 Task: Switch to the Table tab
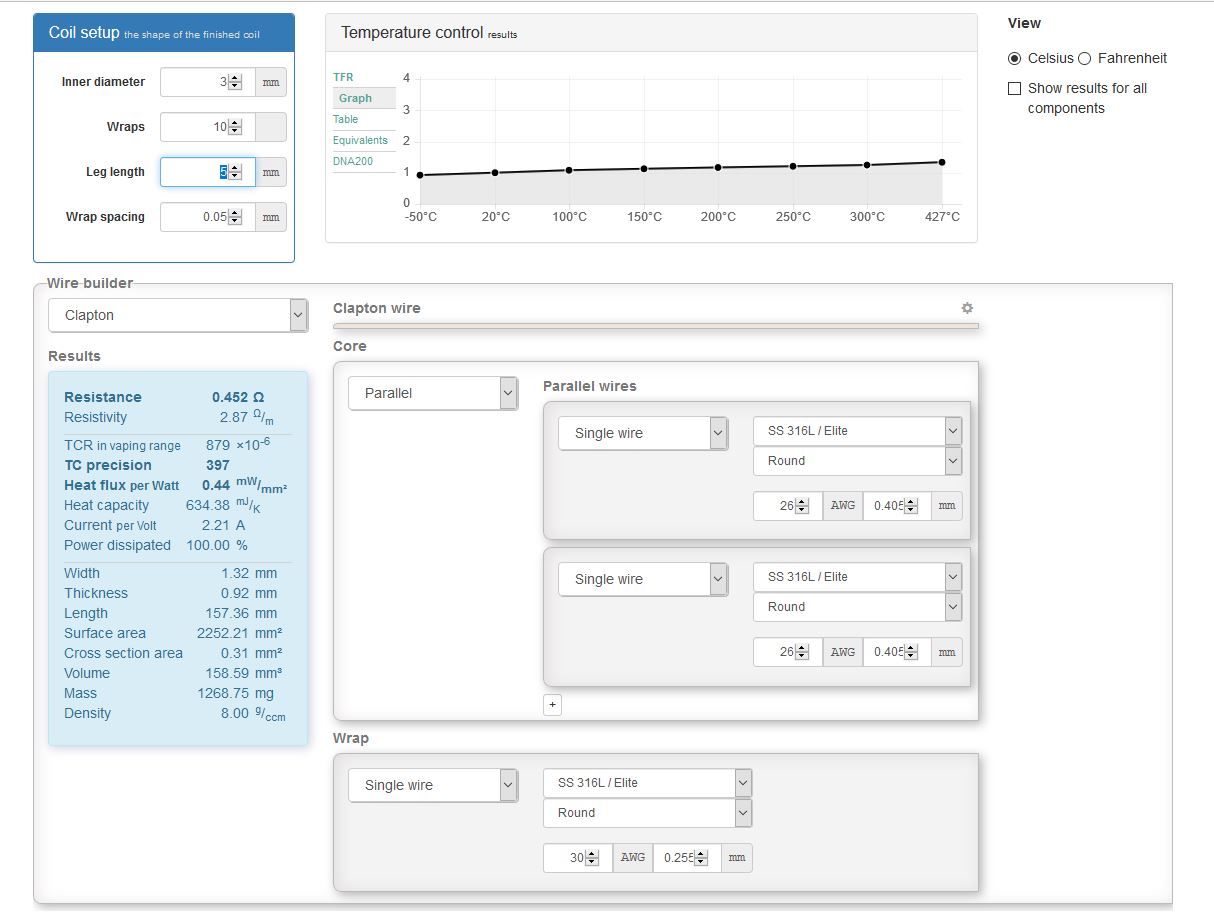coord(345,119)
